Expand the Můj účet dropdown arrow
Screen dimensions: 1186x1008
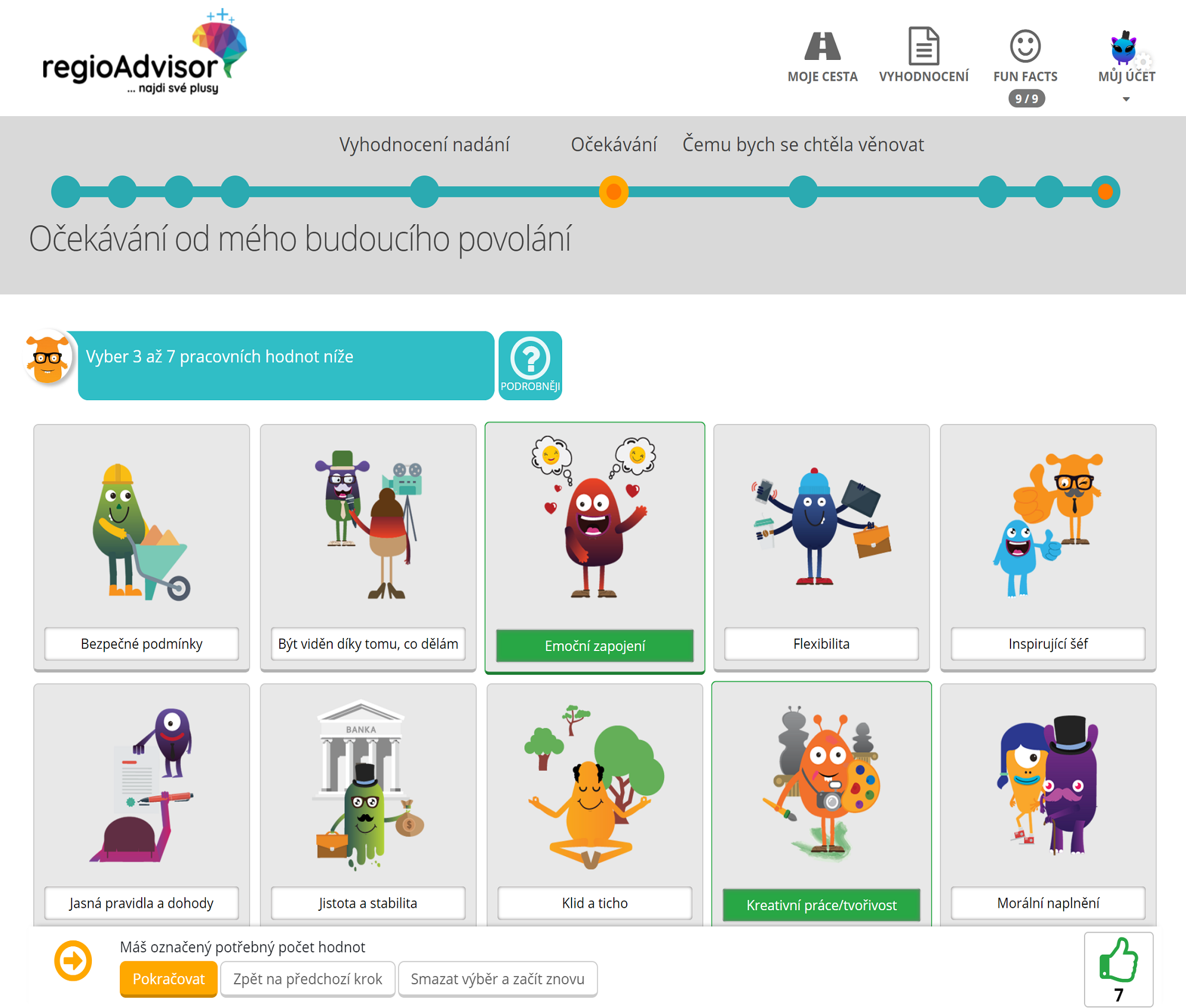(x=1126, y=99)
